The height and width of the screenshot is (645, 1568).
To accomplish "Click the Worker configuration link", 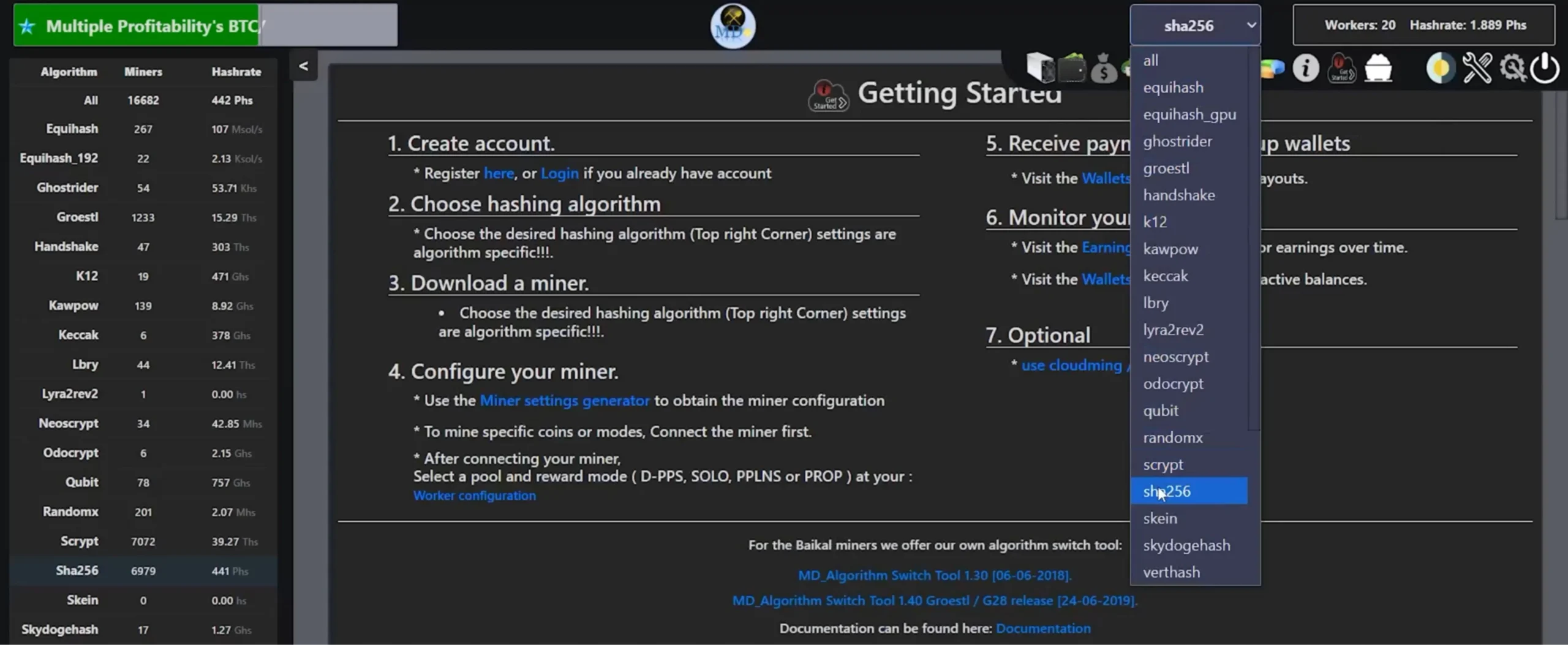I will (474, 496).
